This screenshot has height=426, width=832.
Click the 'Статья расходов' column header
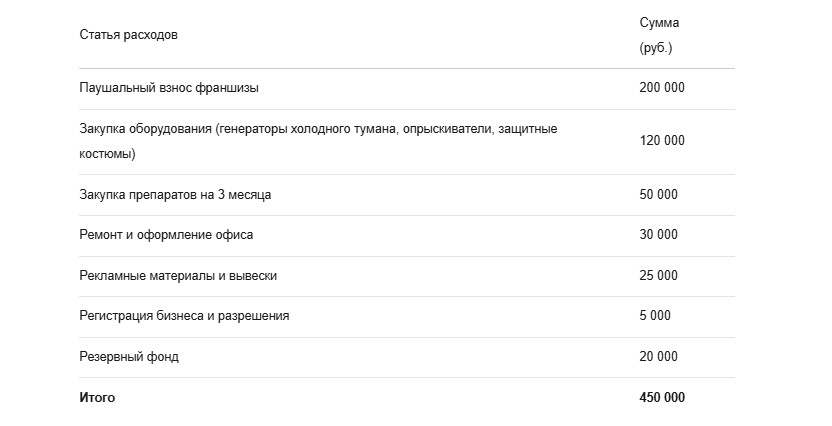tap(128, 35)
